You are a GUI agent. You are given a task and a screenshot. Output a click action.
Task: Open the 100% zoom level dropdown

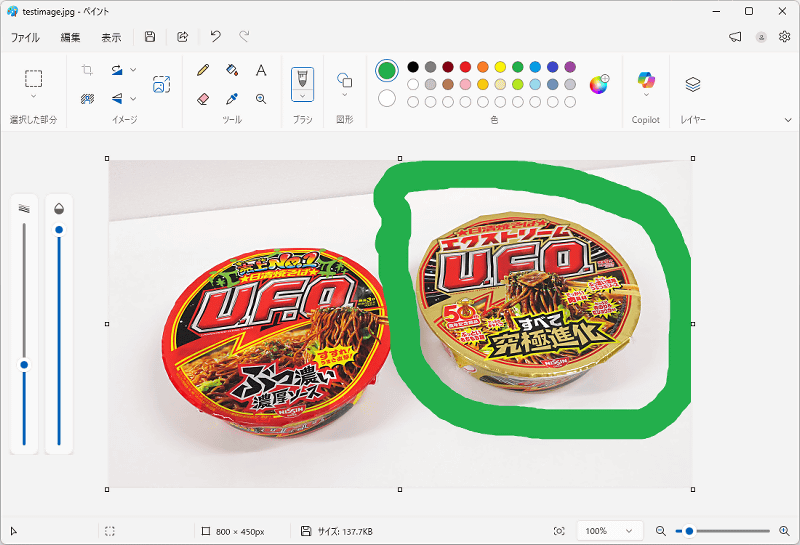coord(610,531)
